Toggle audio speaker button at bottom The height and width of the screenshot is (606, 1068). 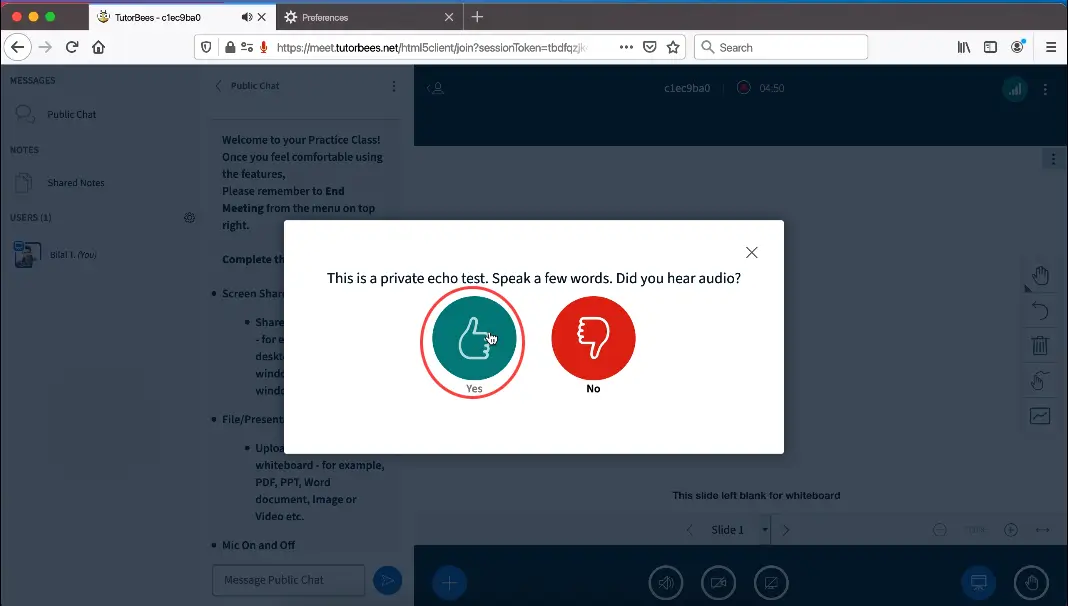(x=666, y=582)
